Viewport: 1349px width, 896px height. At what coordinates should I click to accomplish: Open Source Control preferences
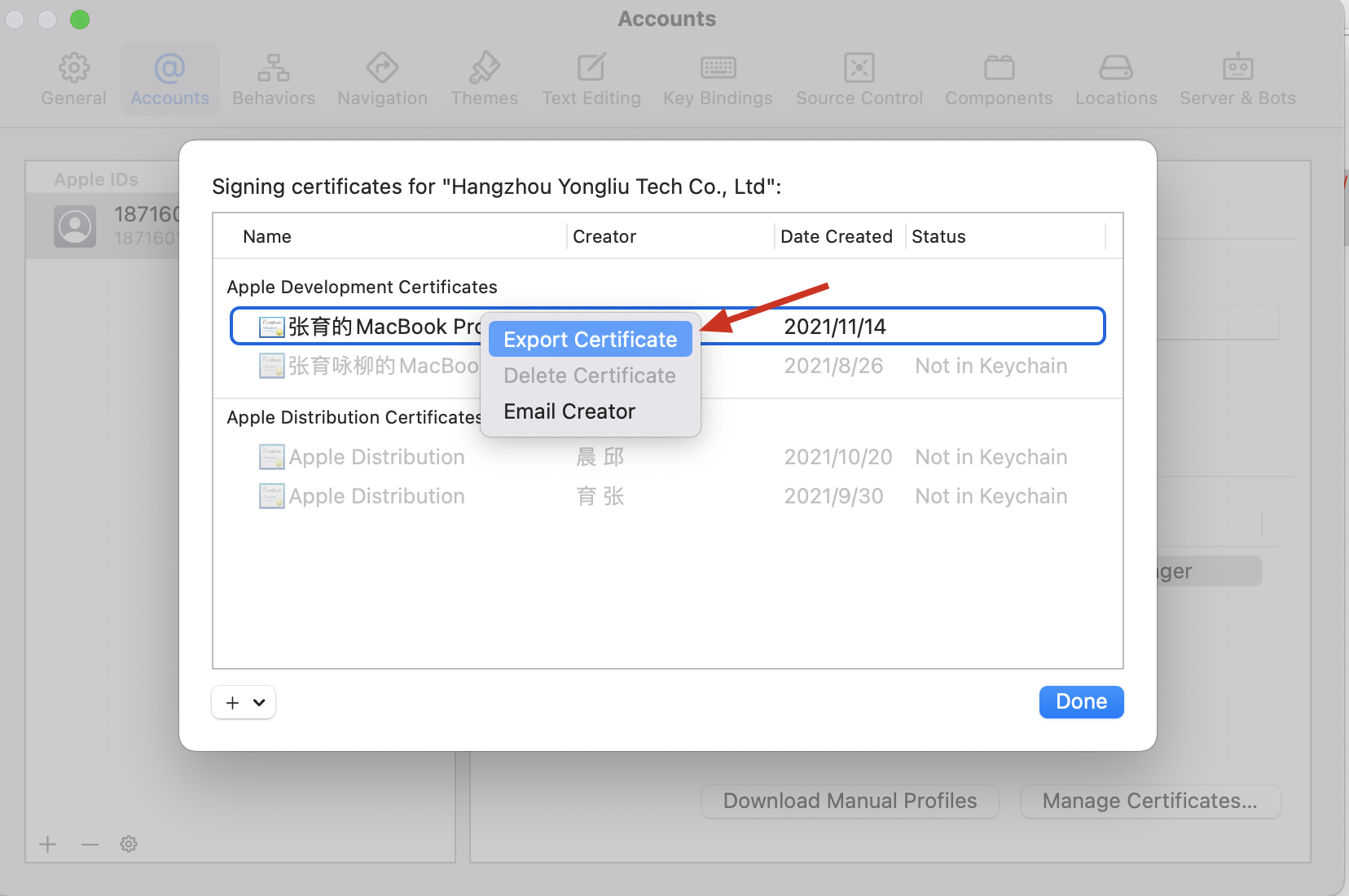pos(859,80)
